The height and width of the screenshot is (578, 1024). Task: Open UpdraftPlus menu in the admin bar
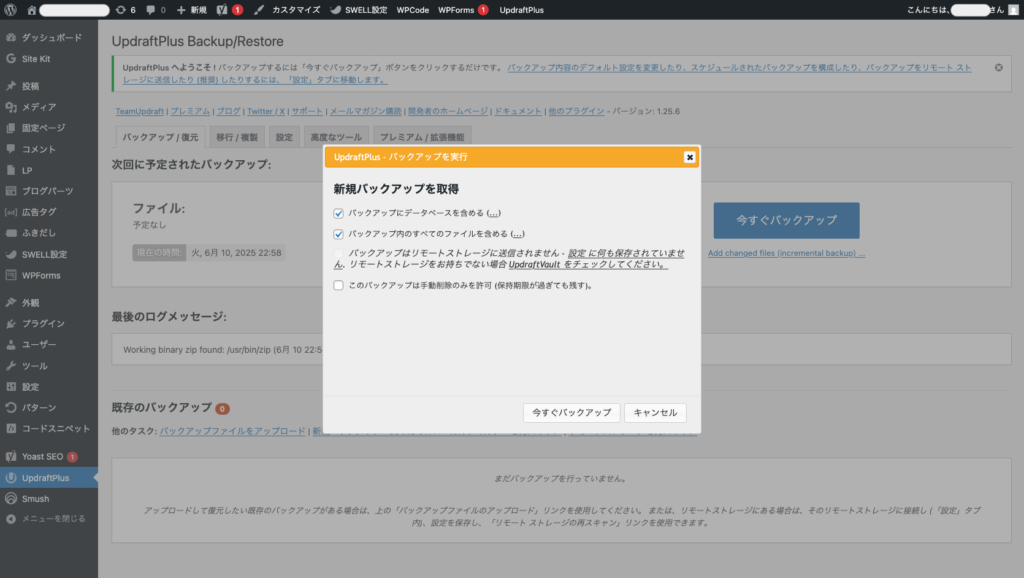click(521, 10)
